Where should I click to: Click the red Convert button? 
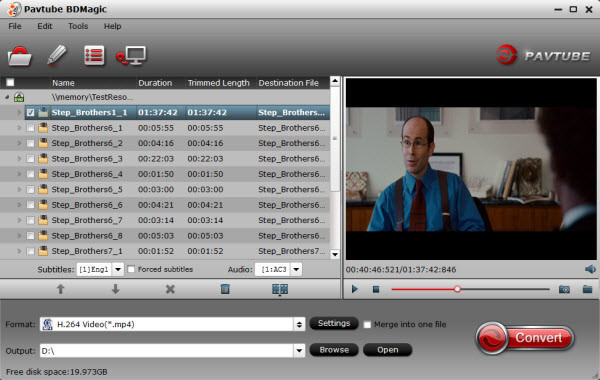525,338
